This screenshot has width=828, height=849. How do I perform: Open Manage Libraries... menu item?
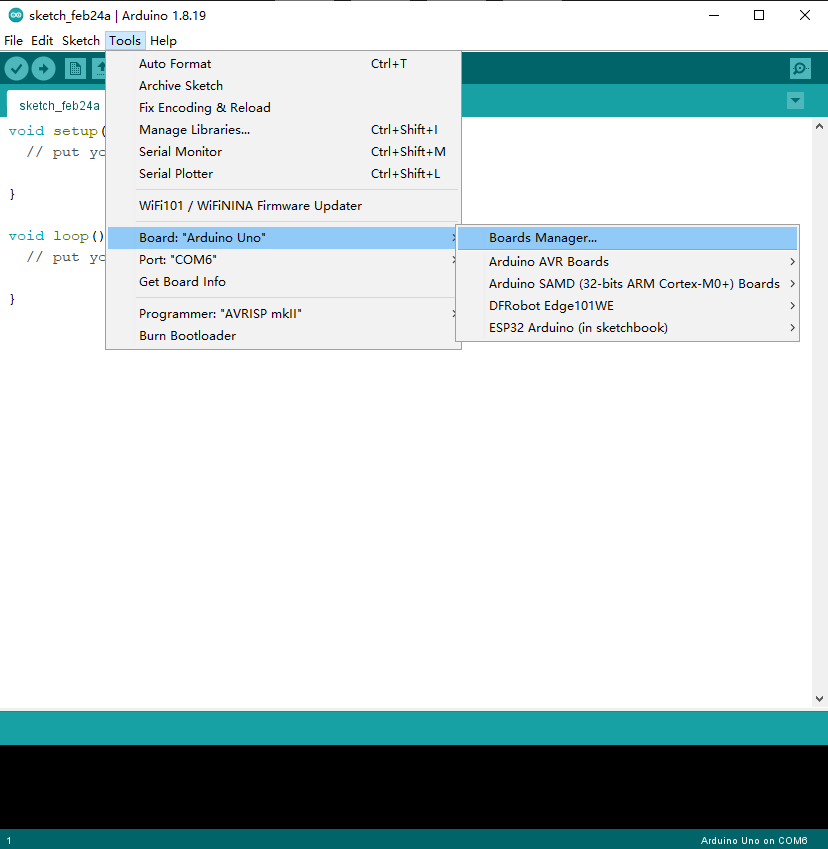(283, 130)
